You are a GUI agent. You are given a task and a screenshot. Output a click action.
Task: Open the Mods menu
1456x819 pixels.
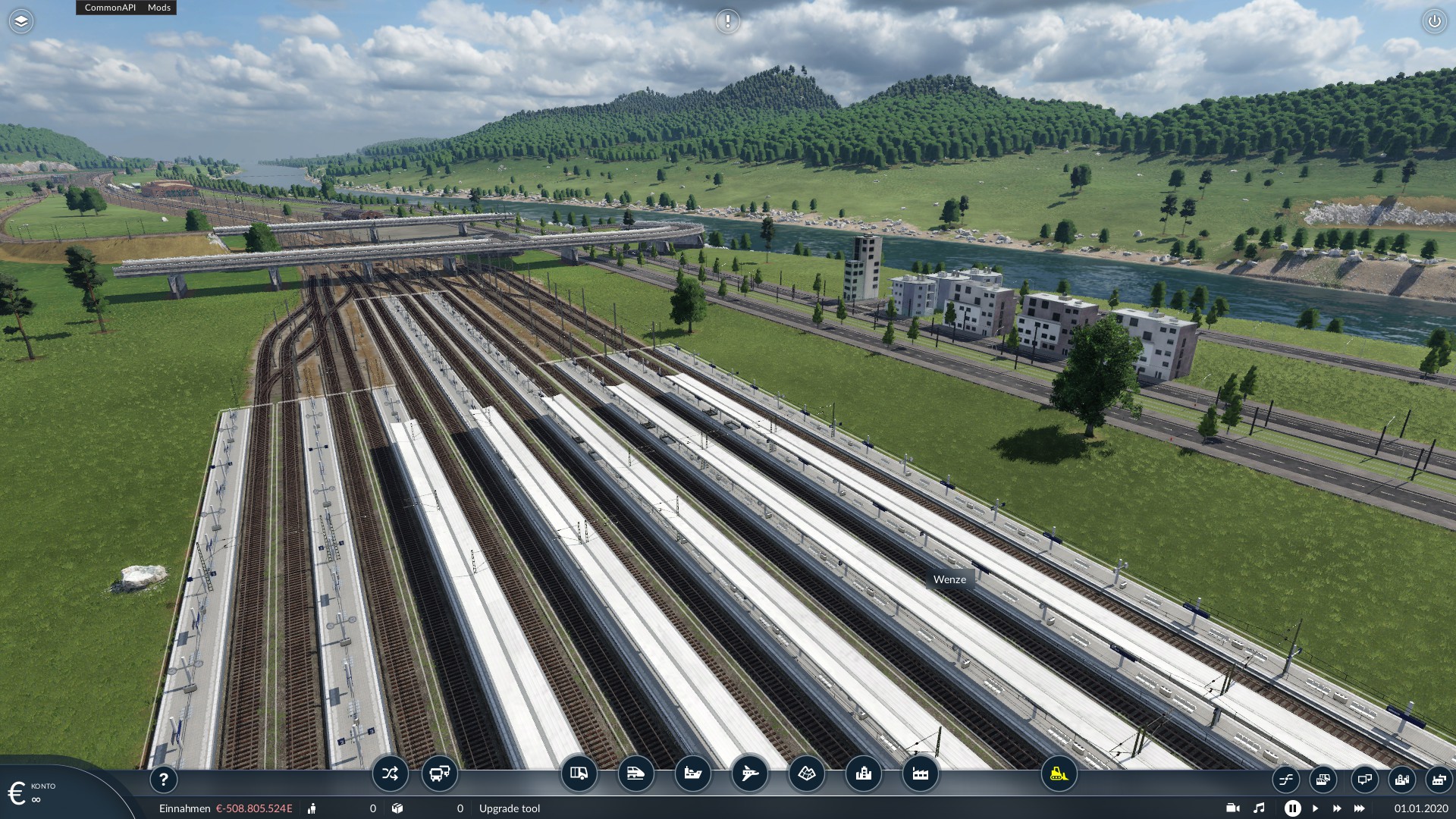coord(159,8)
